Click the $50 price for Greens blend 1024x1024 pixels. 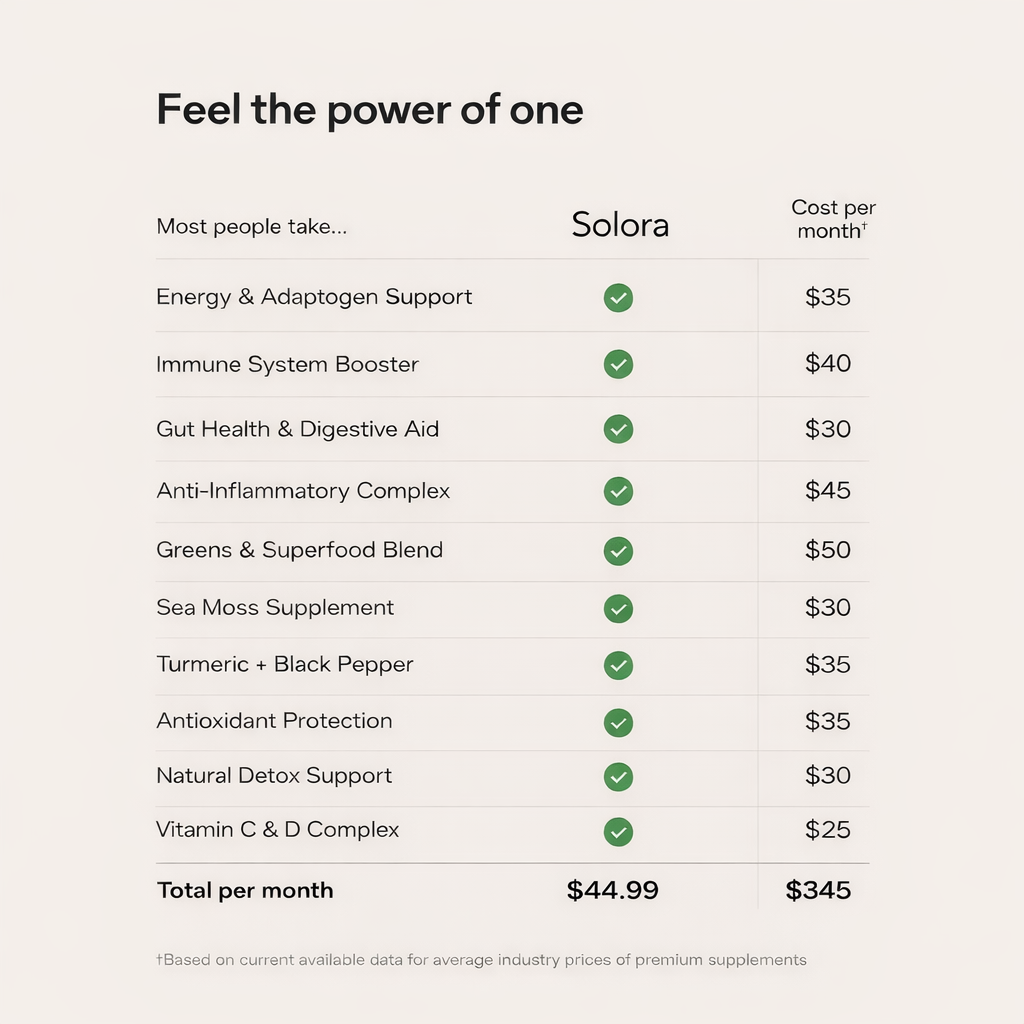tap(828, 550)
